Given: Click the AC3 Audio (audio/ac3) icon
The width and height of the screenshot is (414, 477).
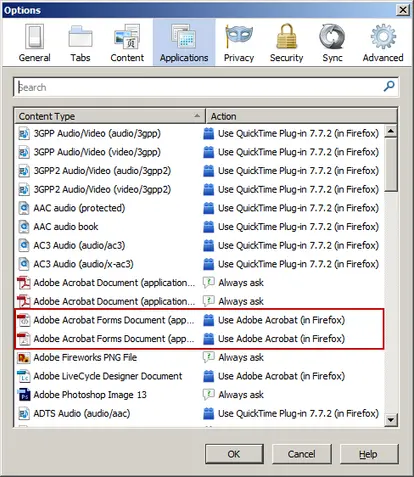Looking at the screenshot, I should [x=24, y=246].
